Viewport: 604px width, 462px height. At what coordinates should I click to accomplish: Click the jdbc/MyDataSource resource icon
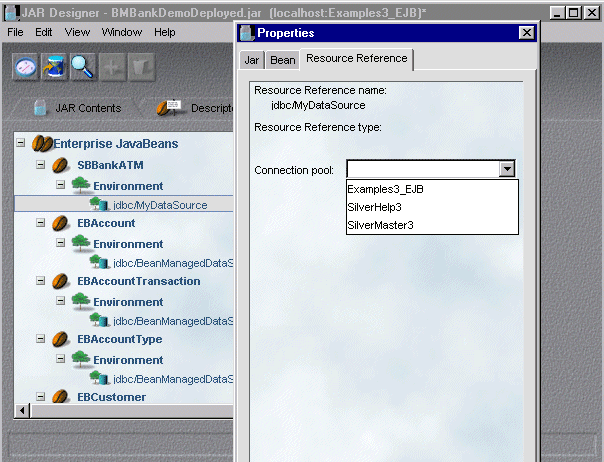99,204
